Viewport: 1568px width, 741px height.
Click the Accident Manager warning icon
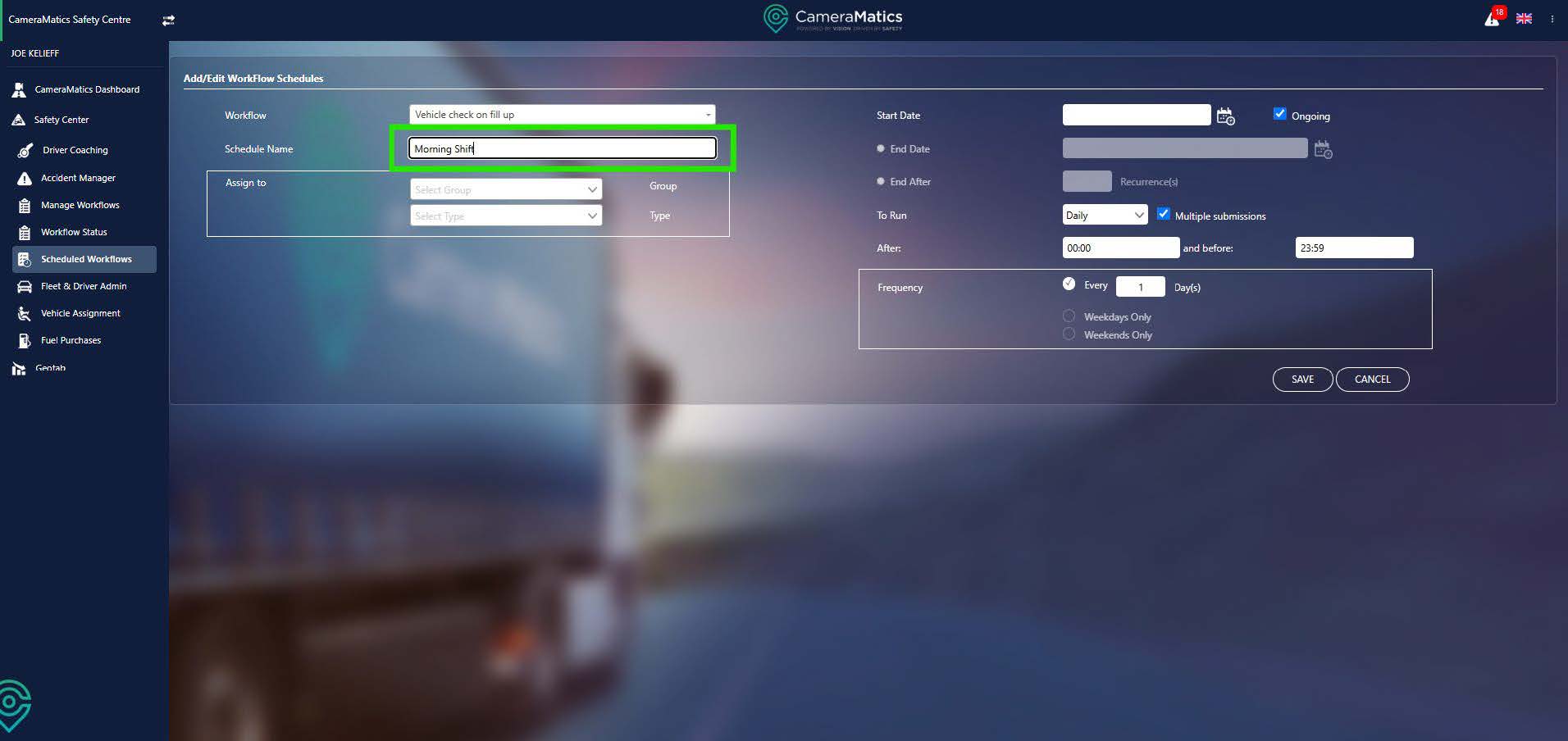(25, 178)
